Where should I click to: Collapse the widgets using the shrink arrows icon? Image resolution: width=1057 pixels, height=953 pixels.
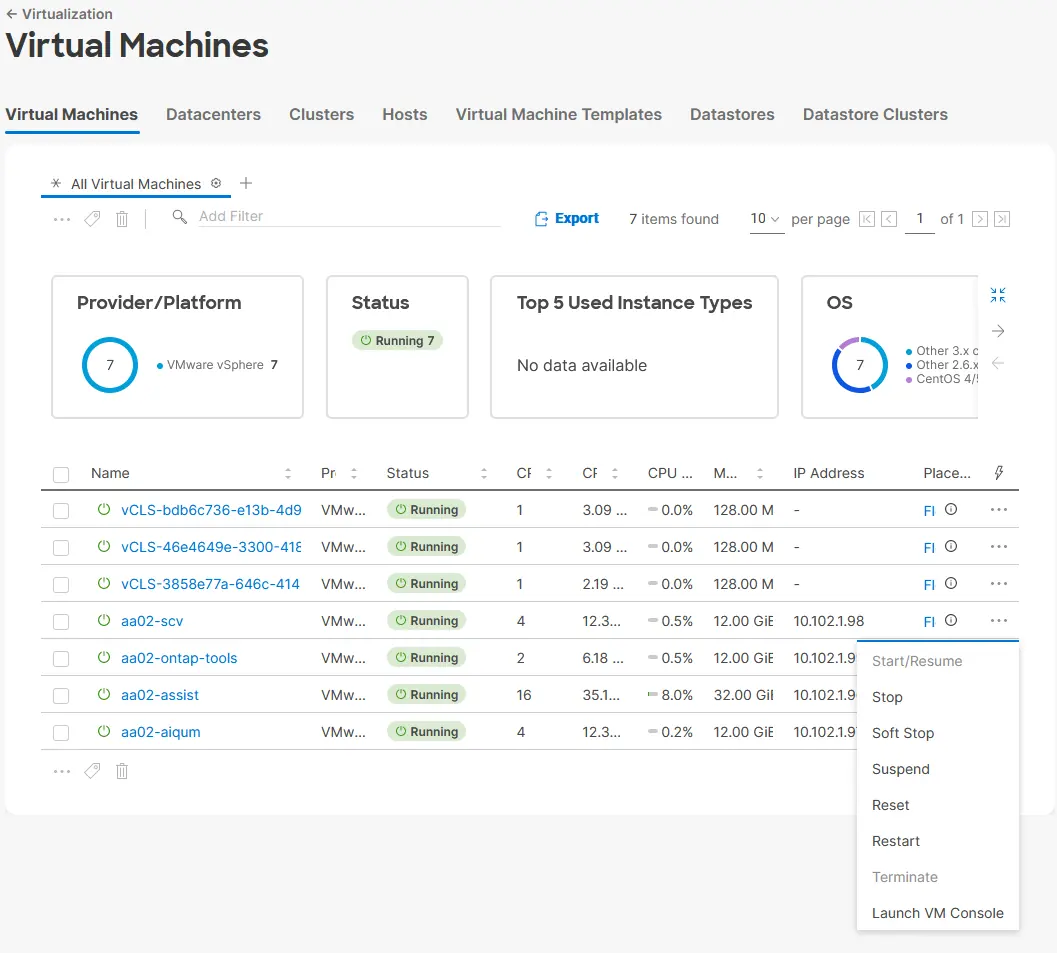pos(998,295)
